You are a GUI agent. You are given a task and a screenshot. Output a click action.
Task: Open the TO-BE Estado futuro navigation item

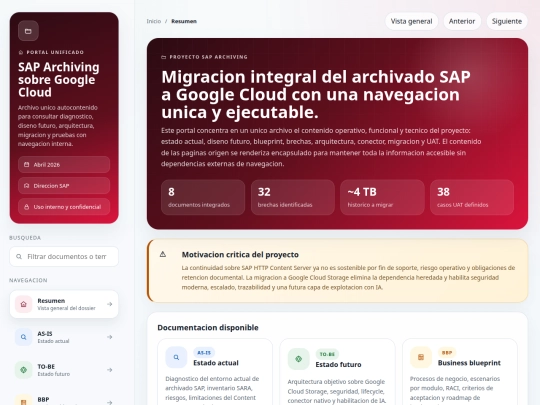click(64, 370)
